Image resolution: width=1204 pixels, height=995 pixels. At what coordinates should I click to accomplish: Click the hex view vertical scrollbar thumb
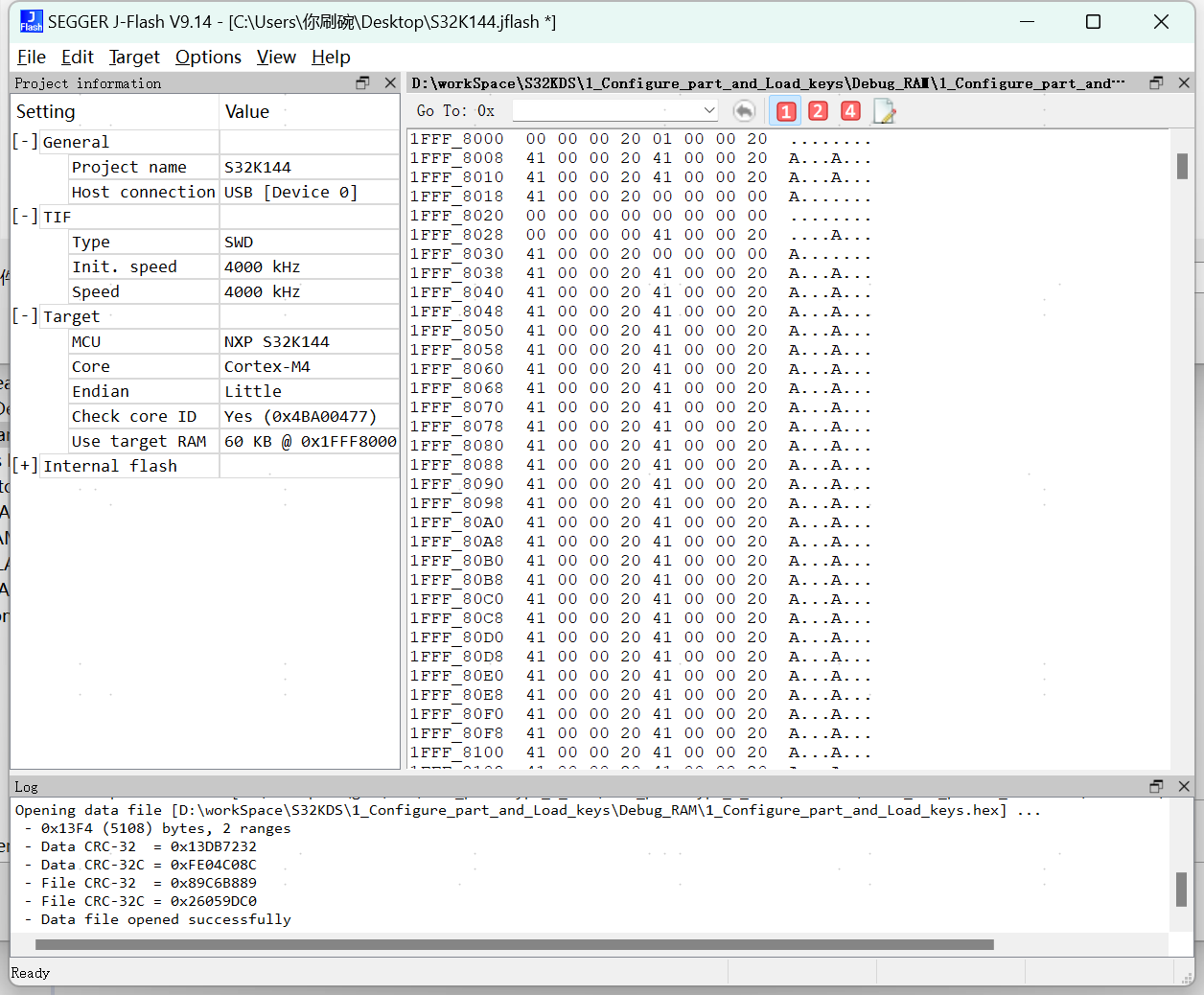pyautogui.click(x=1182, y=166)
